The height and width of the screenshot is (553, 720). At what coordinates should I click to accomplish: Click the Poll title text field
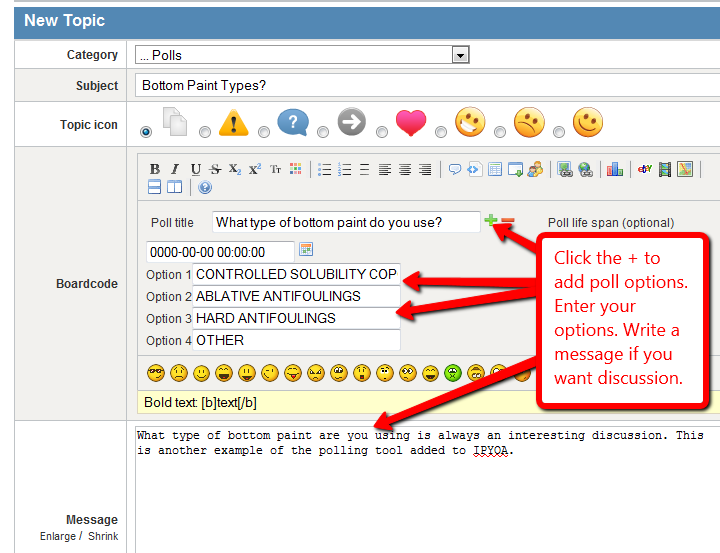pyautogui.click(x=346, y=222)
